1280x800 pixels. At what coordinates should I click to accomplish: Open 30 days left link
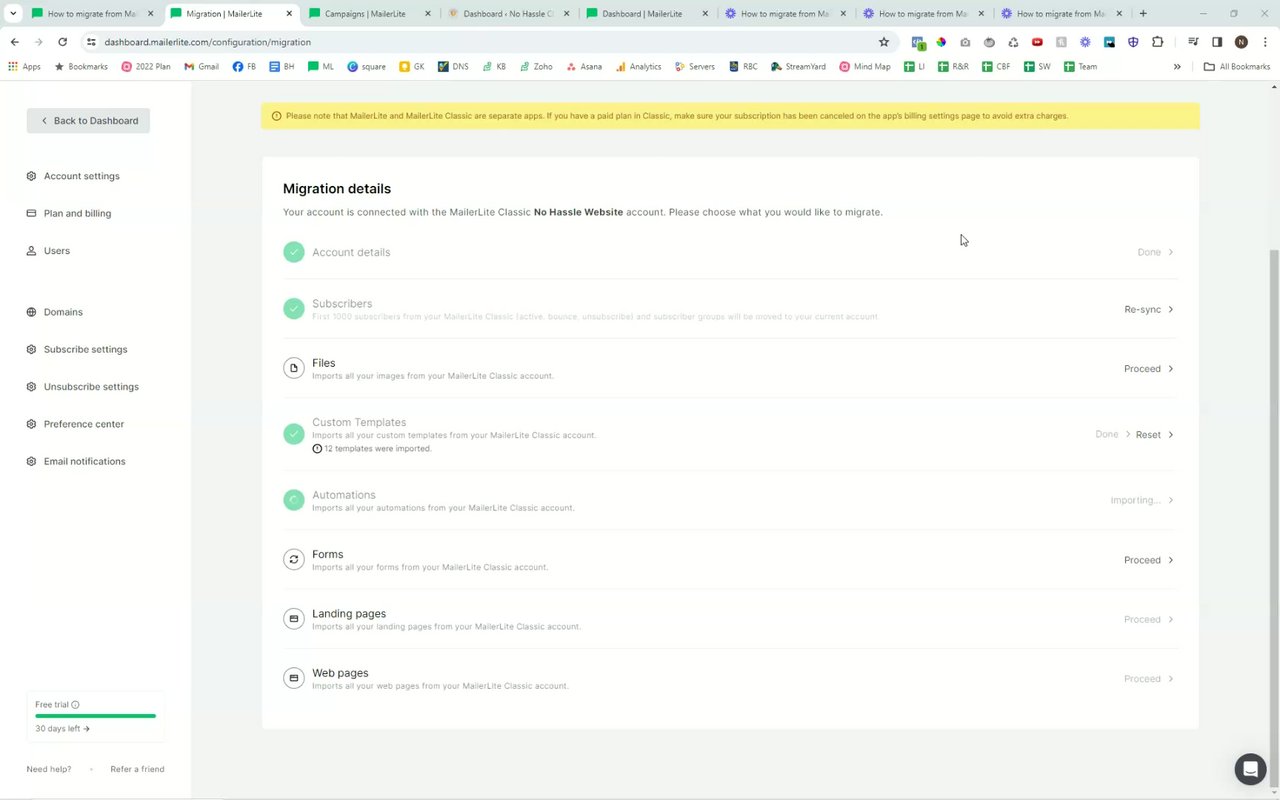click(62, 728)
